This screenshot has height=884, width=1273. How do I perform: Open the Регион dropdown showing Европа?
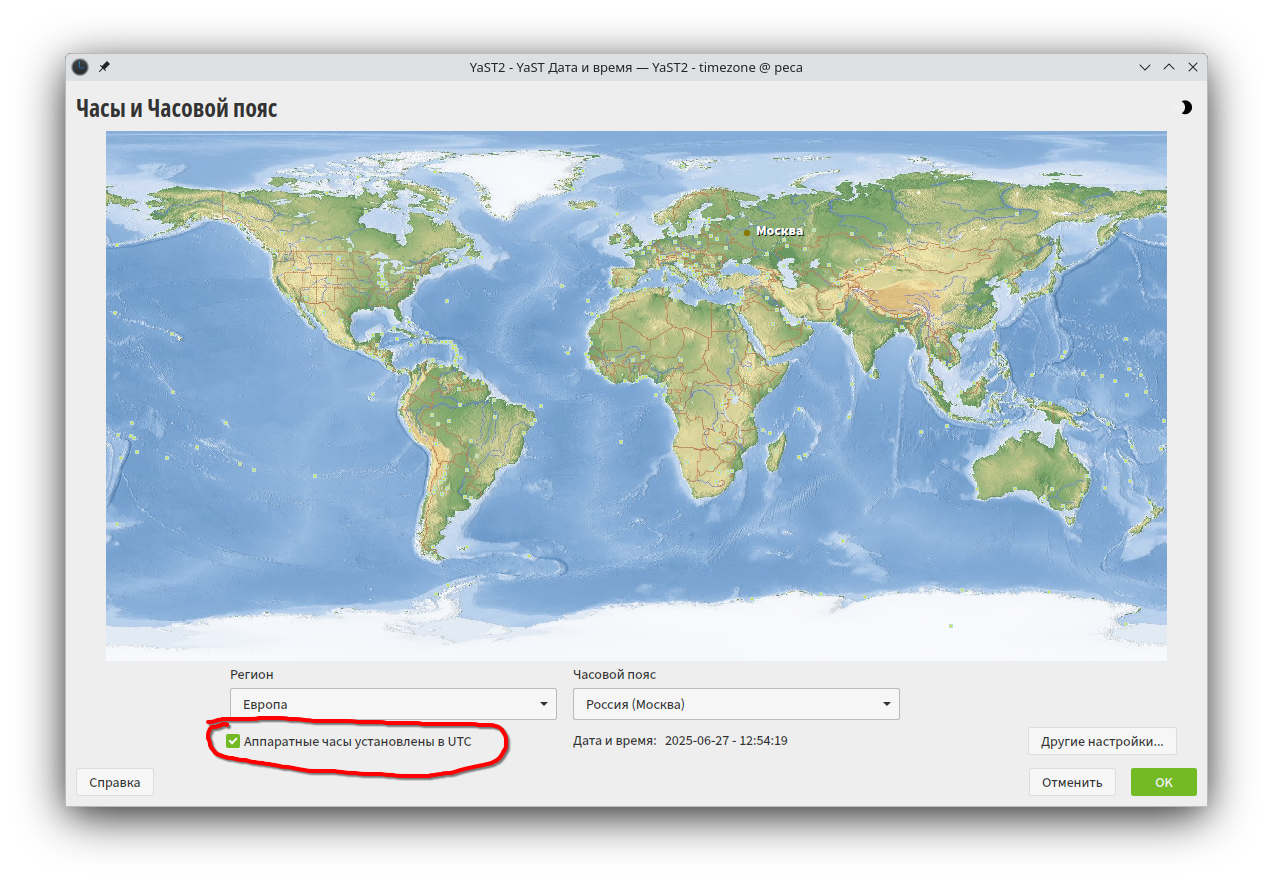(393, 704)
